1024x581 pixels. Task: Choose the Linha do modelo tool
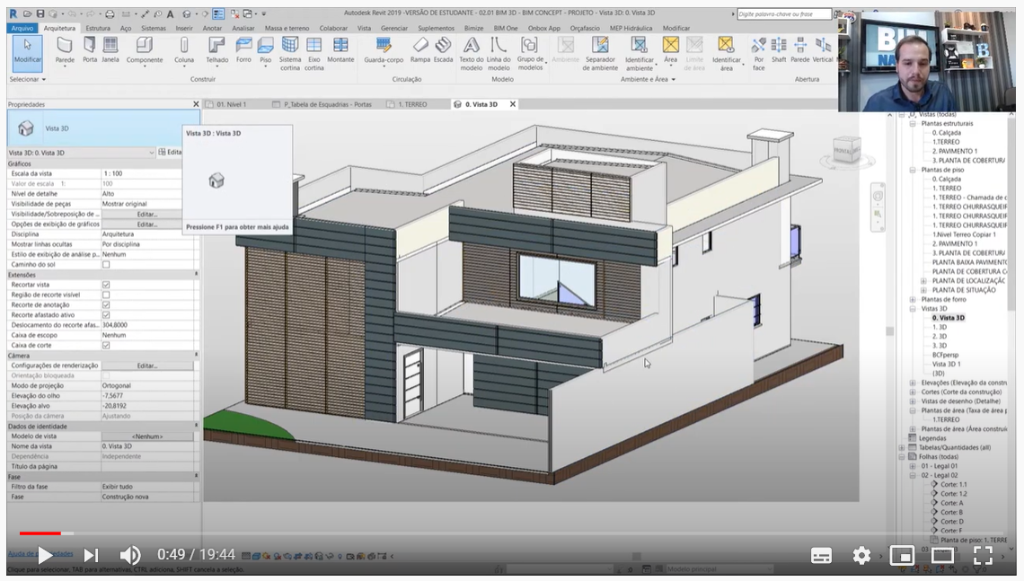(498, 54)
